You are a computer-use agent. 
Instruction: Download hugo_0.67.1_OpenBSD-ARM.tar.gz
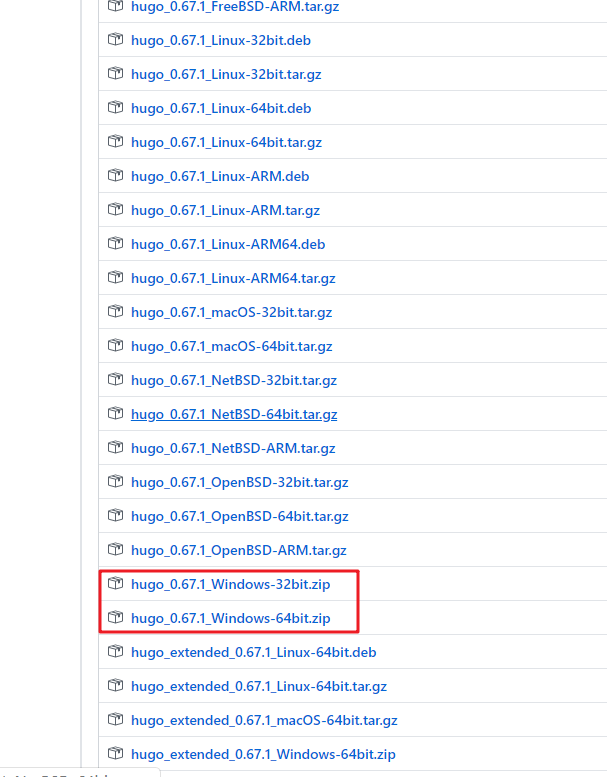(x=239, y=550)
